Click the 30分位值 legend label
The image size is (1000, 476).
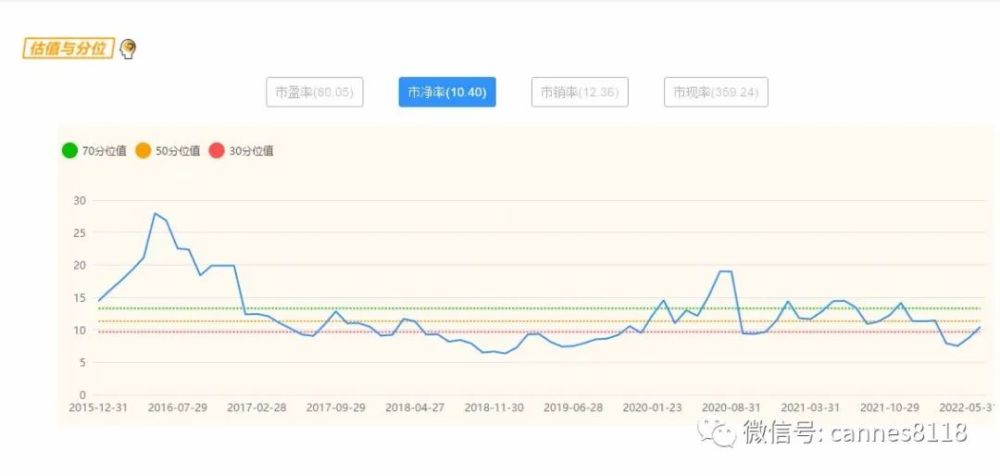click(251, 151)
